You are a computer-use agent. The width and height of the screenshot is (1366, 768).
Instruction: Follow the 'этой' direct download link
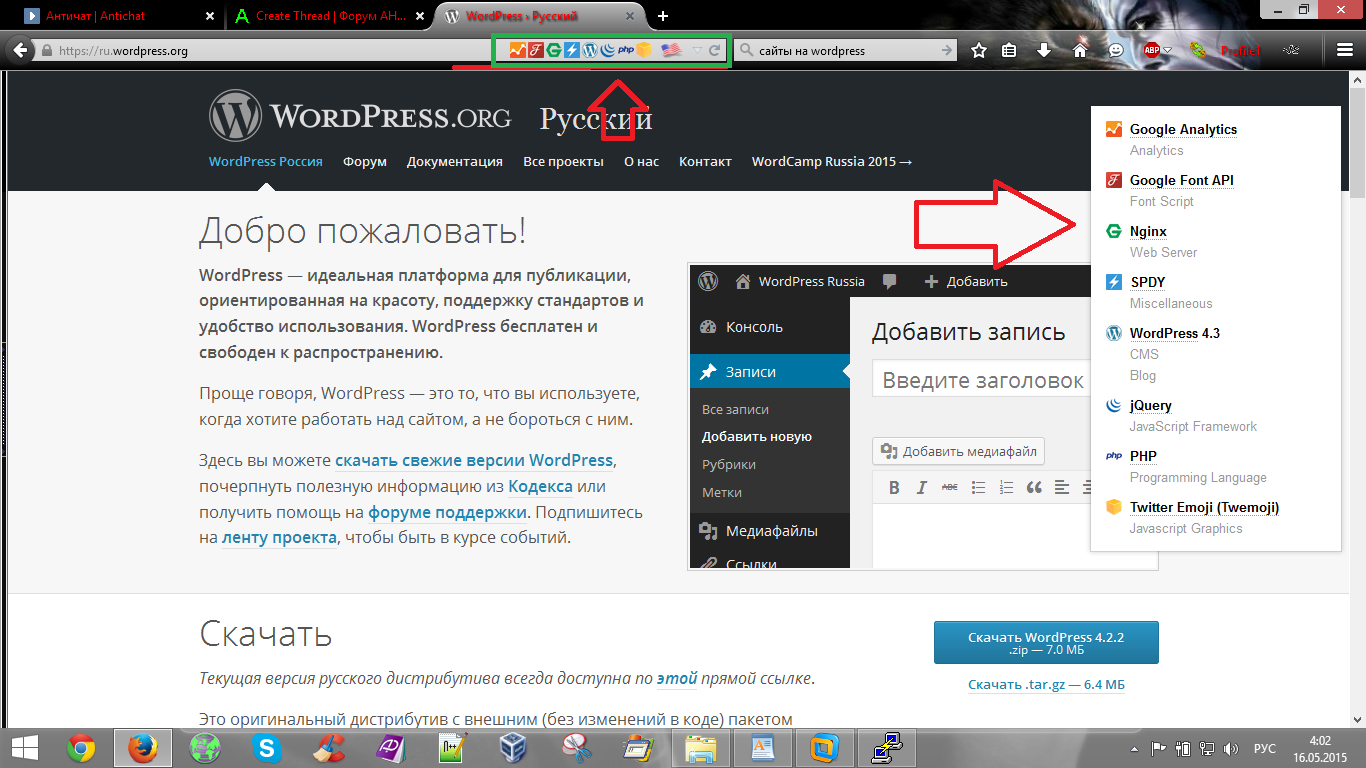tap(677, 678)
